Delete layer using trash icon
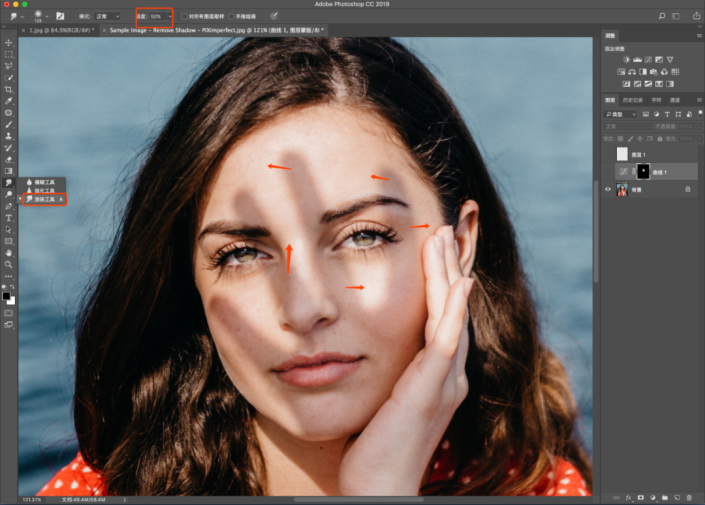Viewport: 705px width, 505px height. pos(688,496)
